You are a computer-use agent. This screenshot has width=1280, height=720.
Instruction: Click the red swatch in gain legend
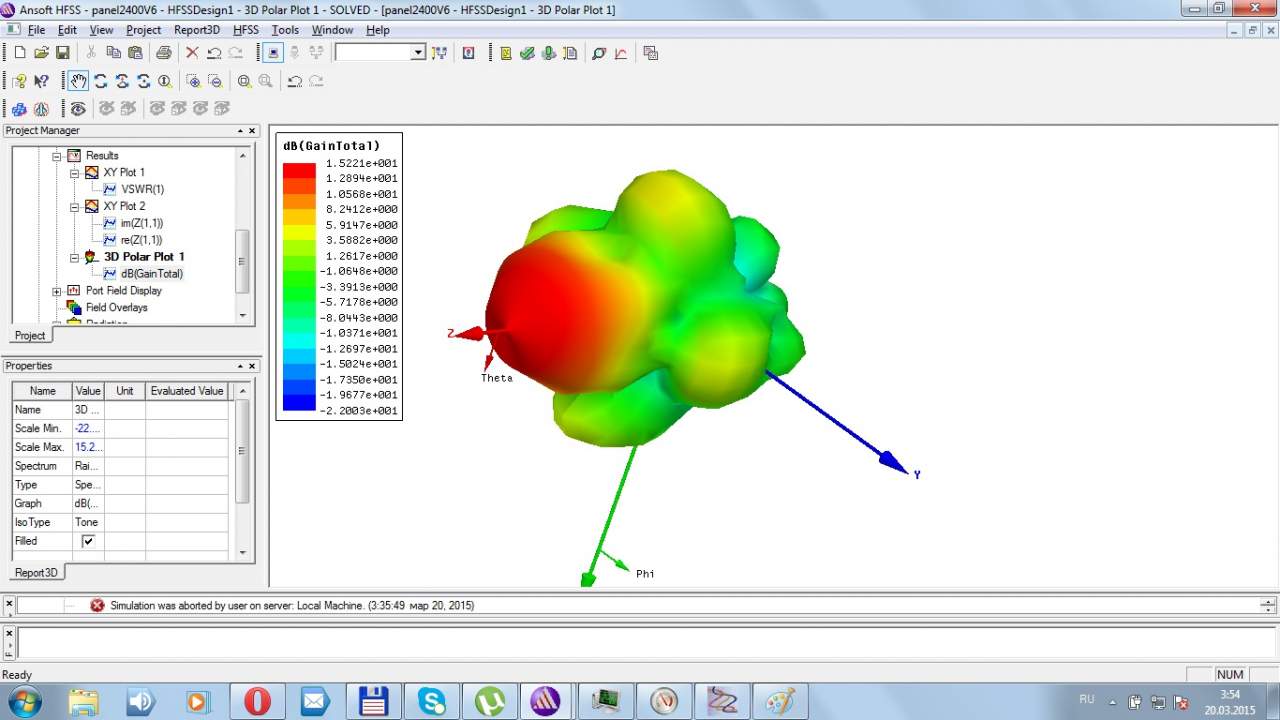(x=299, y=171)
